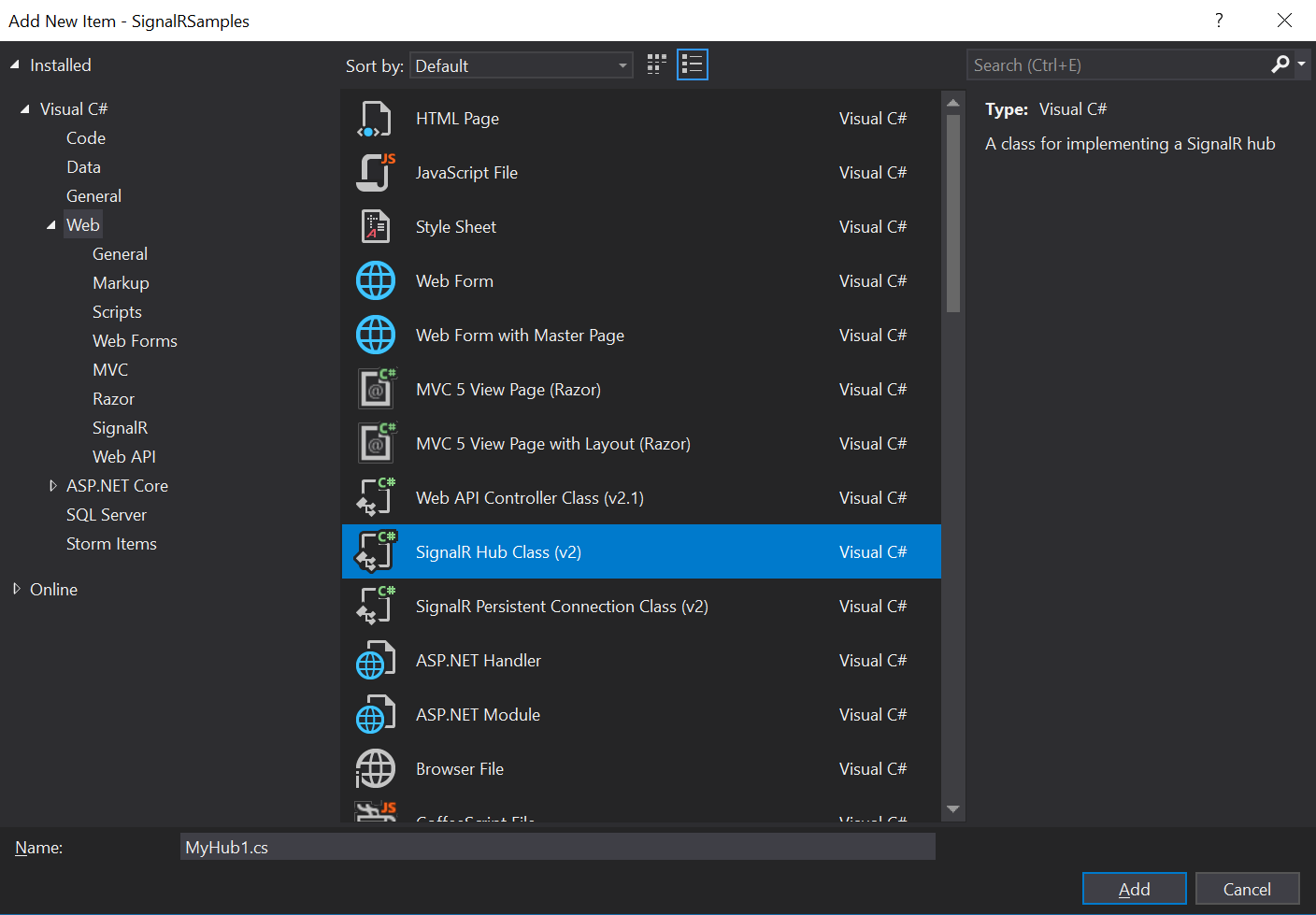Screen dimensions: 1316x915
Task: Switch to small icons view
Action: tap(656, 64)
